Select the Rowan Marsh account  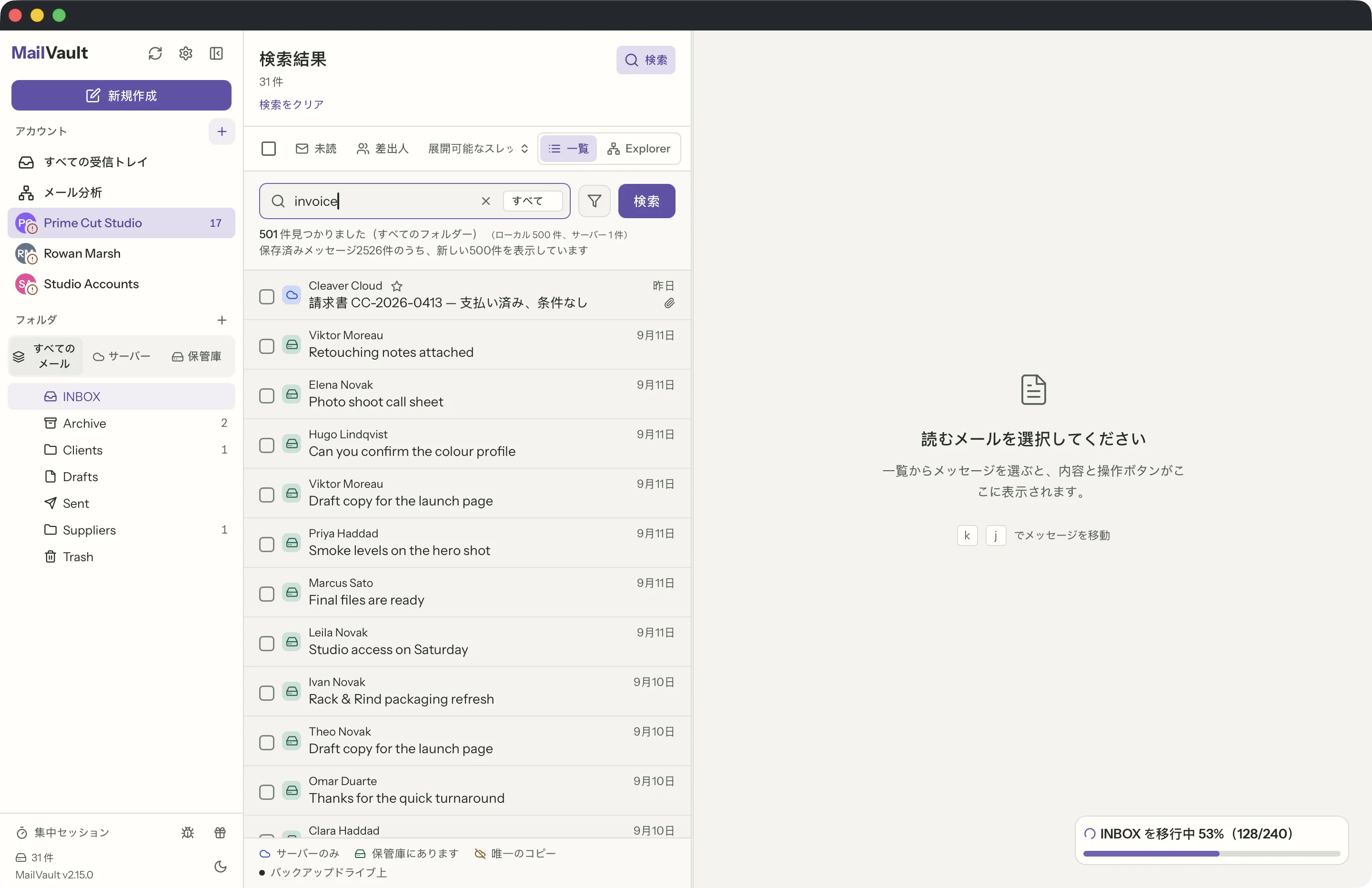pos(121,253)
